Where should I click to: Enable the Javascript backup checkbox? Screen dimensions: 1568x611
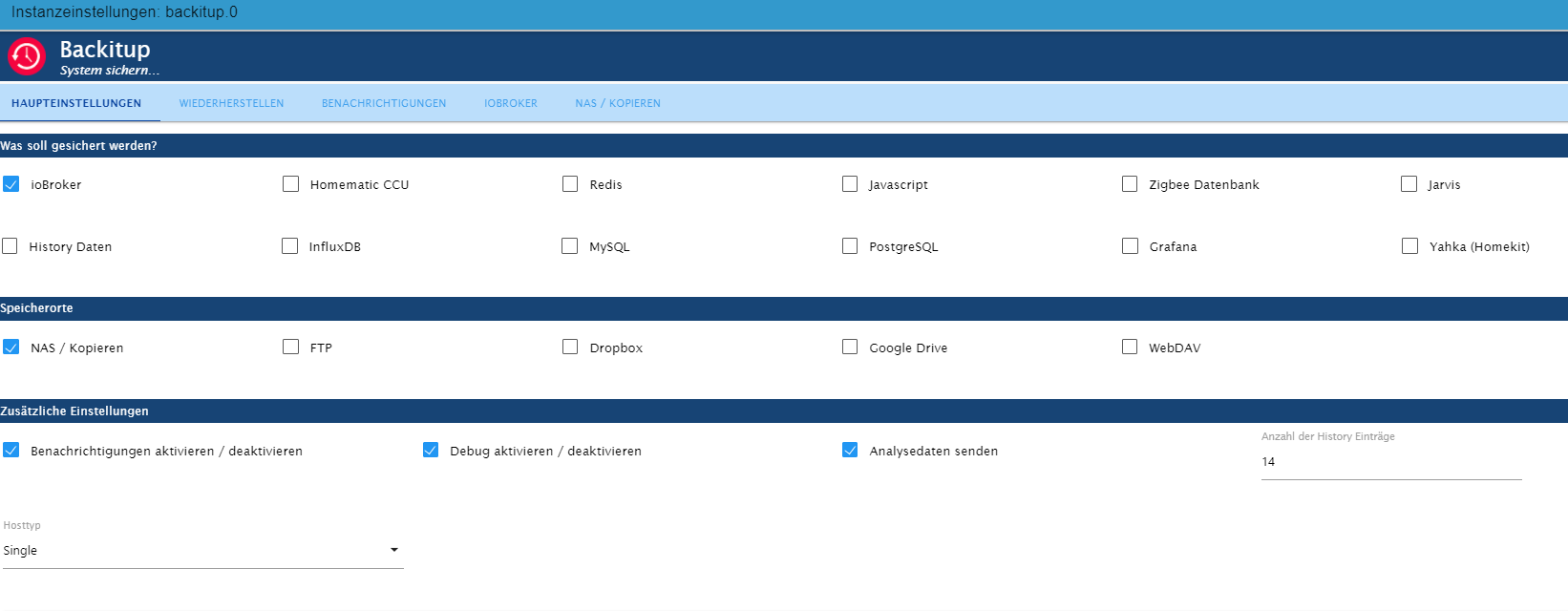pyautogui.click(x=850, y=184)
